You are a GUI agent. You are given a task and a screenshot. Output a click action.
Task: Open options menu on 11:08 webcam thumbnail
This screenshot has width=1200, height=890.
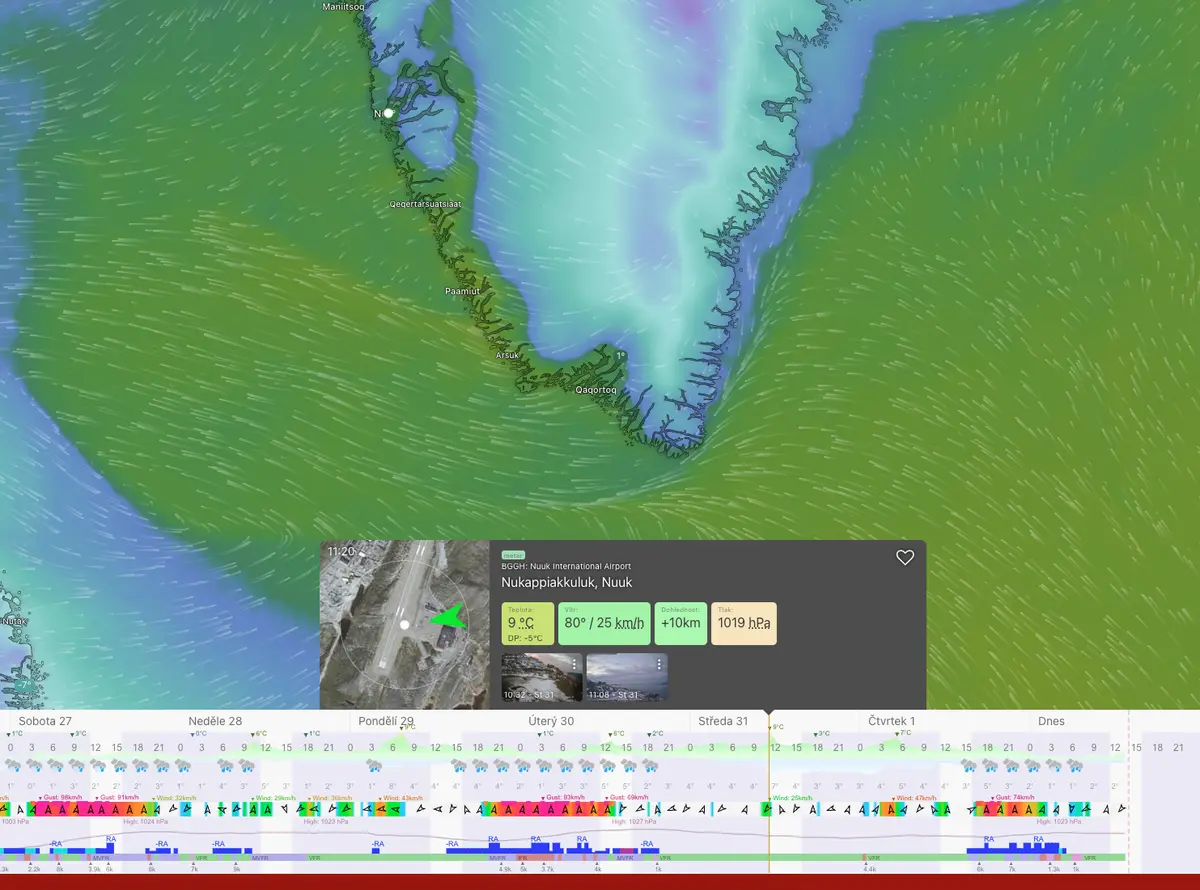tap(659, 664)
